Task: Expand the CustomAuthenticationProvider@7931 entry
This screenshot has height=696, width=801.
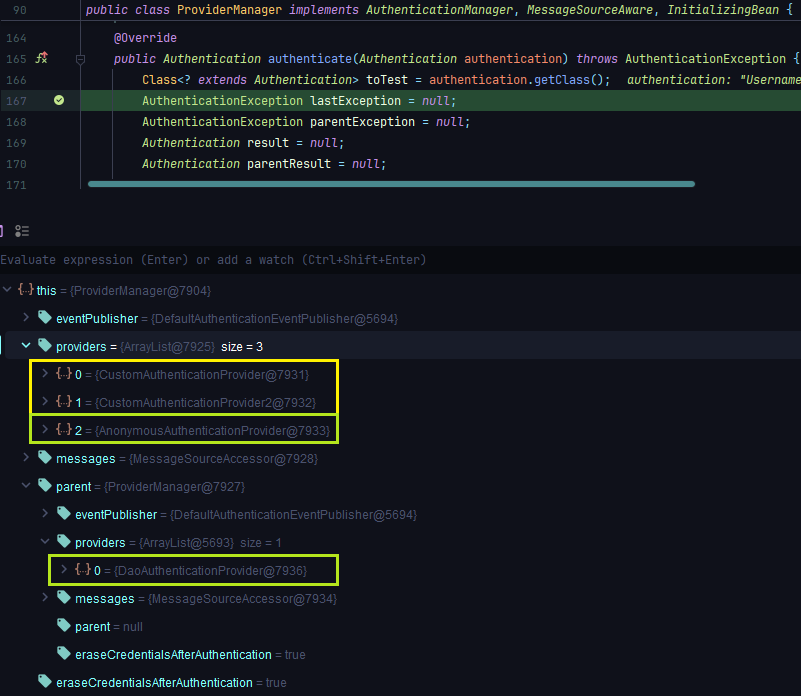Action: (45, 374)
